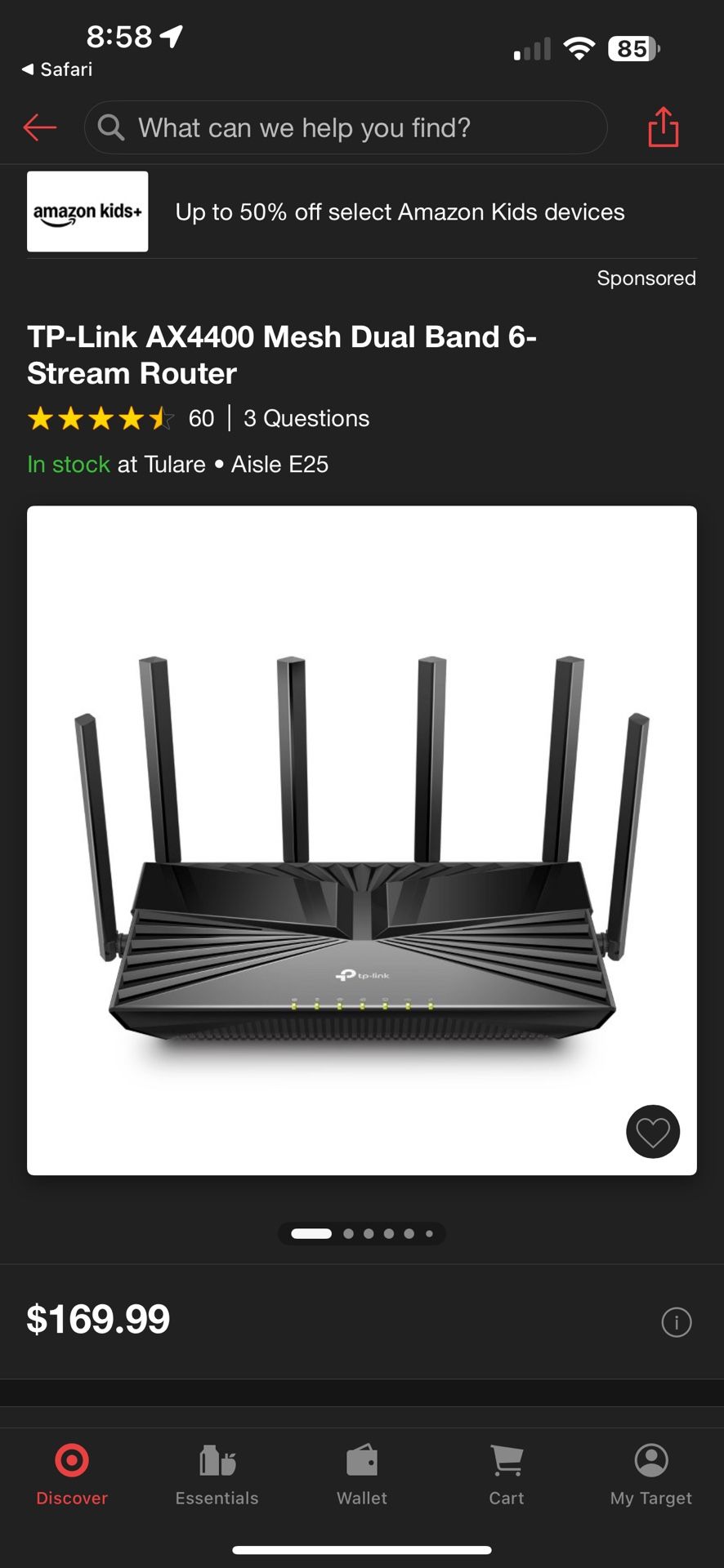Screen dimensions: 724x1568
Task: Return to Safari via back link
Action: coord(57,69)
